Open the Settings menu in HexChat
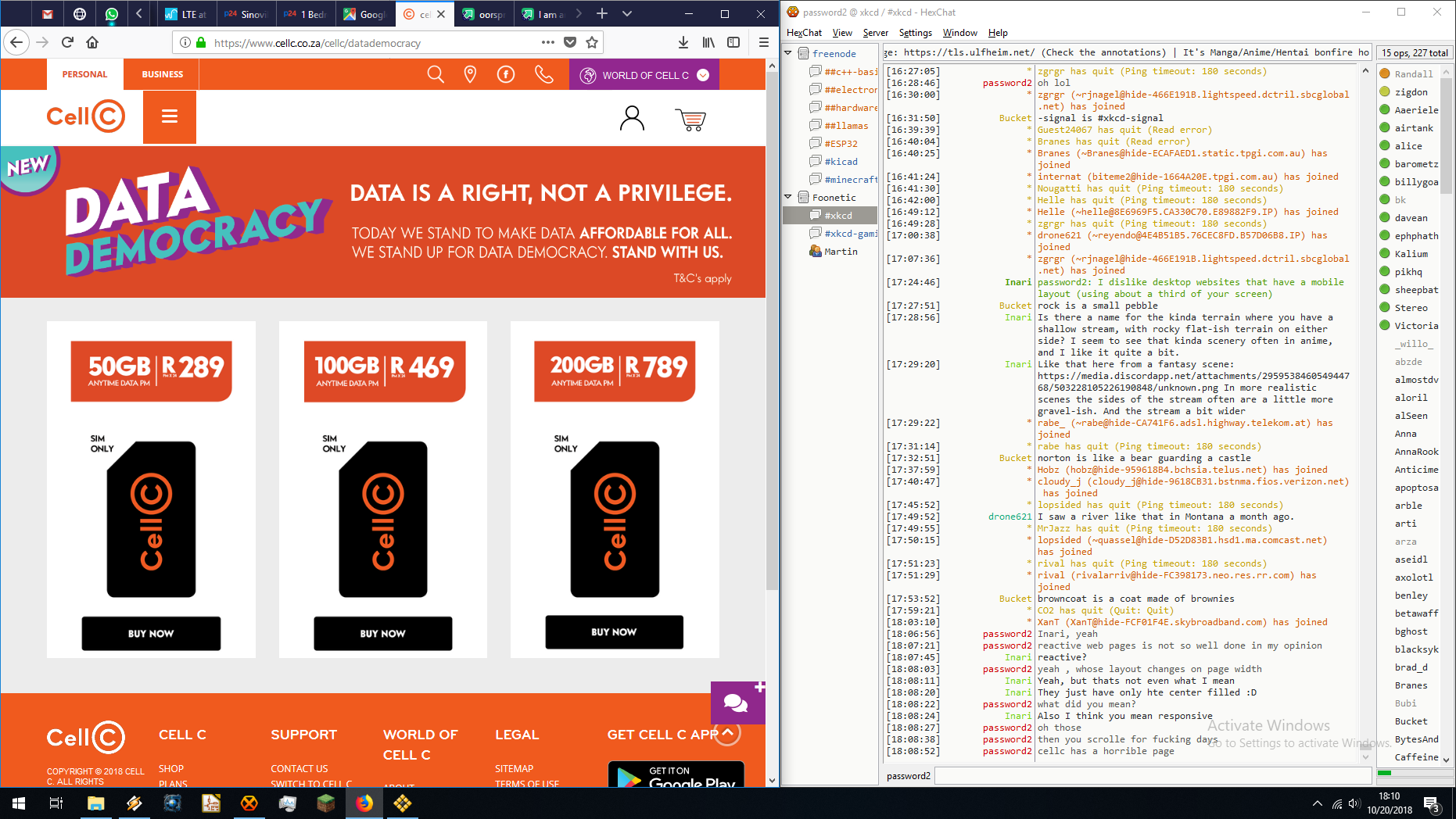1456x819 pixels. pyautogui.click(x=916, y=33)
